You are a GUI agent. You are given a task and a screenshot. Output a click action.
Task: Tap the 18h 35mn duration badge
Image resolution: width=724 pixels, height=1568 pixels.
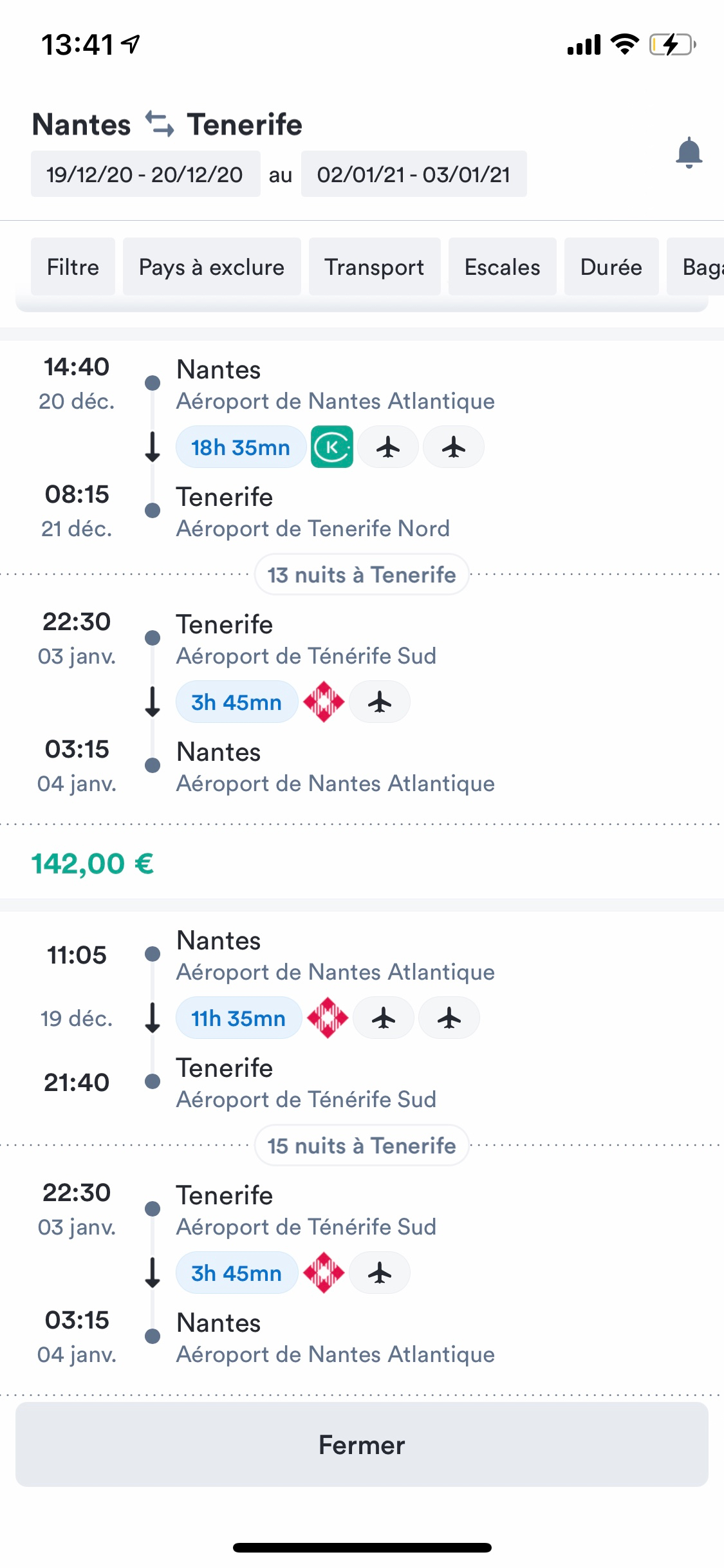241,447
